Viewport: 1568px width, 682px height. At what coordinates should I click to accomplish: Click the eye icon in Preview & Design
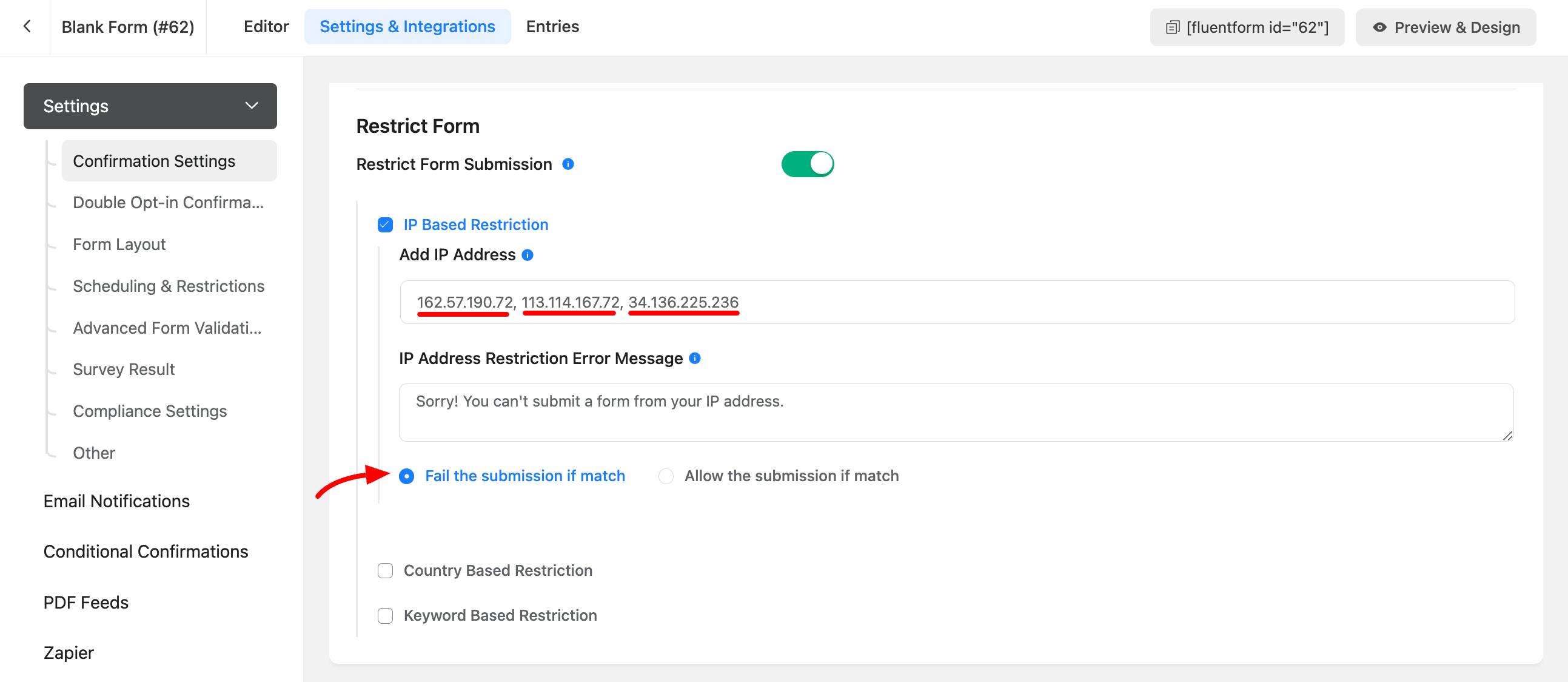(1379, 27)
